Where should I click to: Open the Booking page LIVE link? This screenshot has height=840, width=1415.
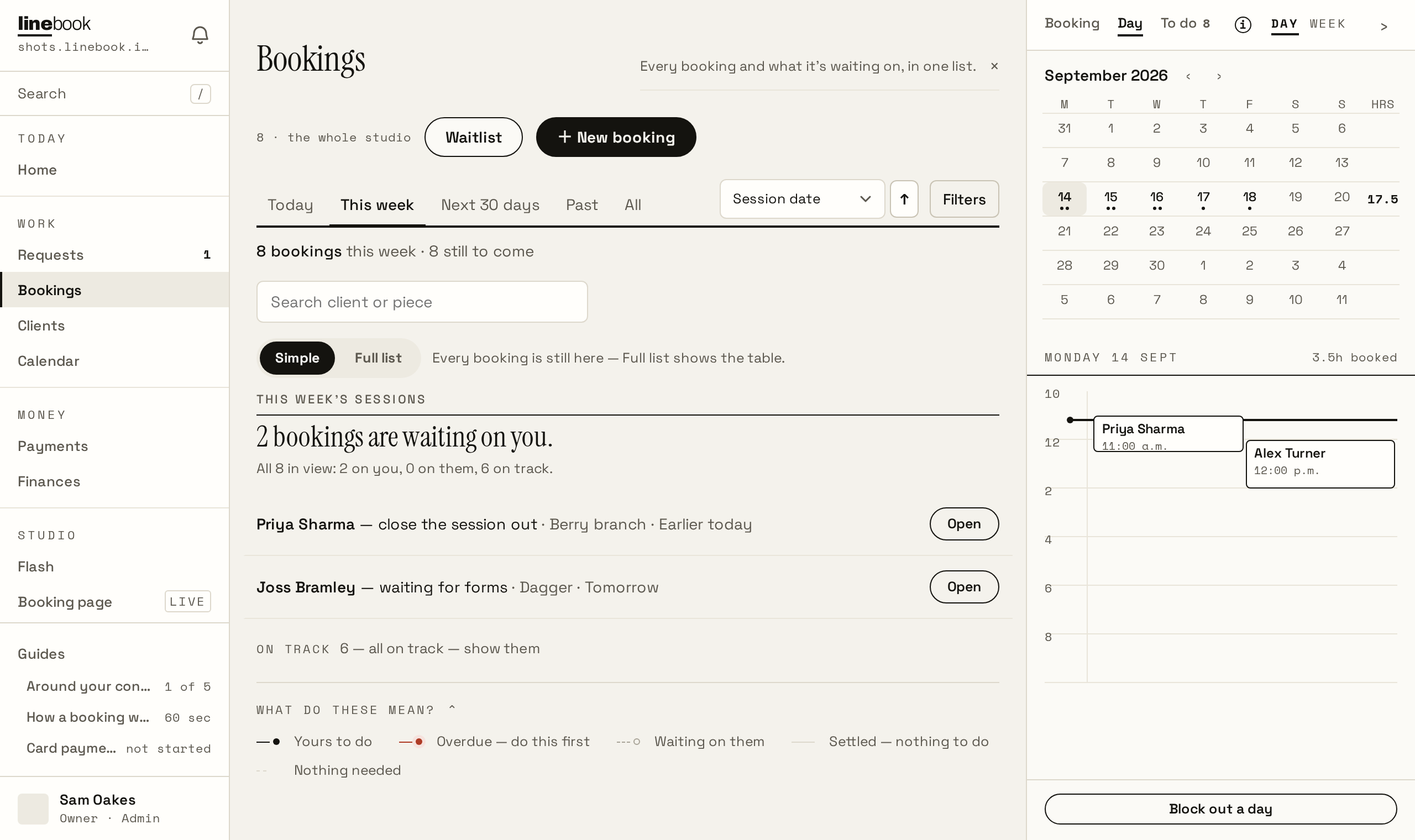(x=114, y=602)
